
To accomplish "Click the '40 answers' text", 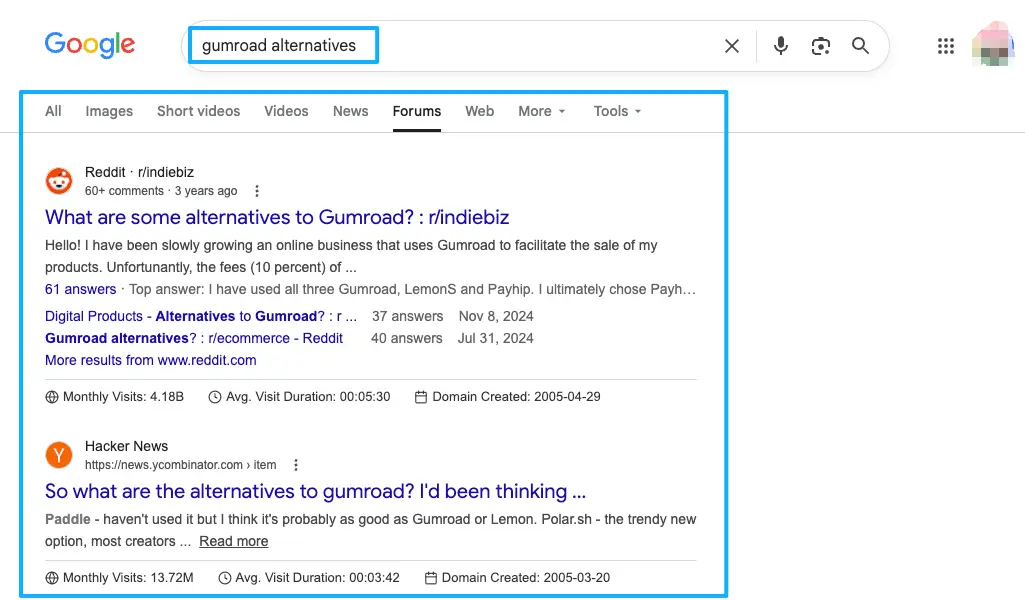I will 407,339.
